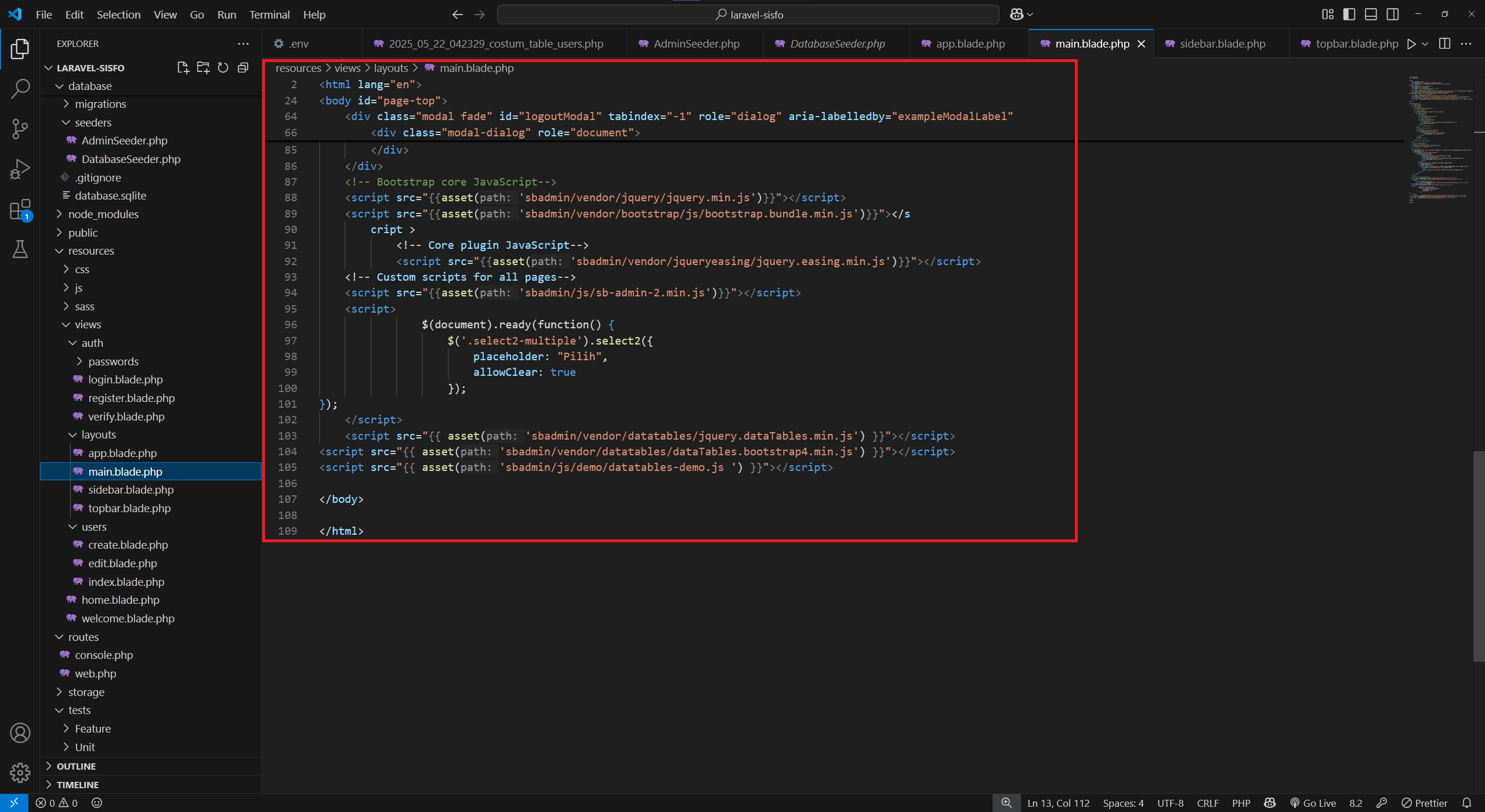Open the Terminal menu
1485x812 pixels.
pyautogui.click(x=269, y=14)
